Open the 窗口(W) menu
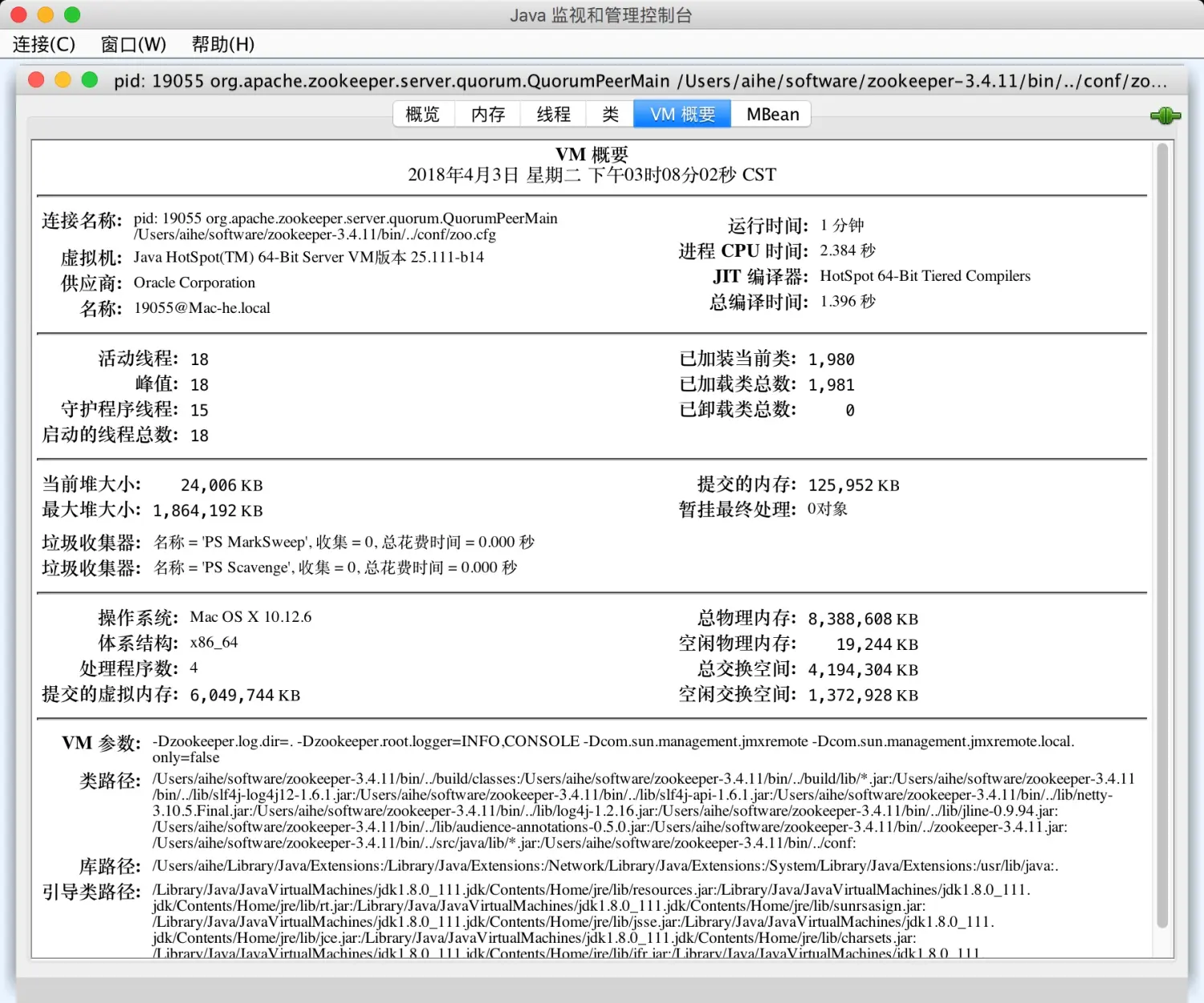The width and height of the screenshot is (1204, 1003). point(133,44)
